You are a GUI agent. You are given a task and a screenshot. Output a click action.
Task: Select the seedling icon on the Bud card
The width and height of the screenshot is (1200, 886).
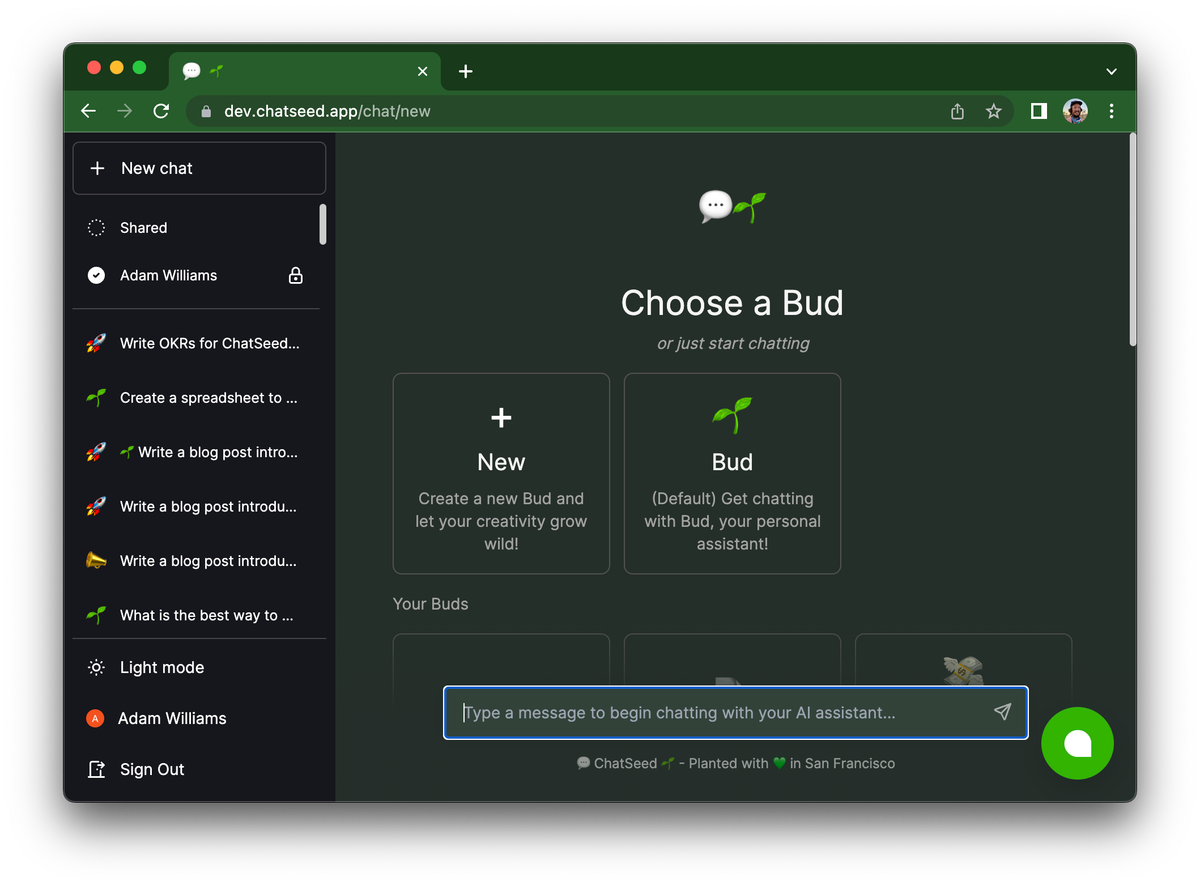click(732, 415)
